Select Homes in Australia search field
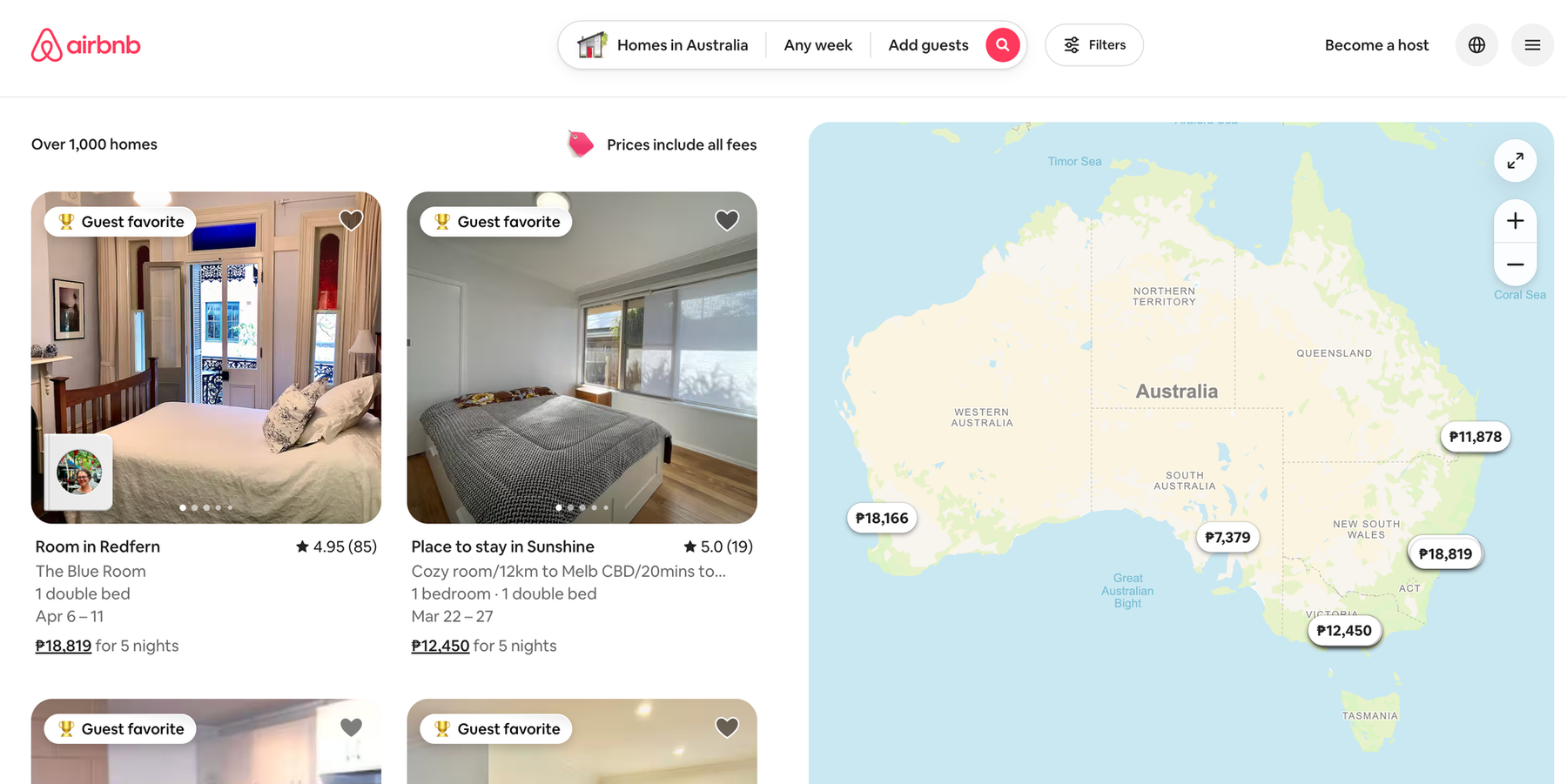Screen dimensions: 1567x784 (662, 45)
